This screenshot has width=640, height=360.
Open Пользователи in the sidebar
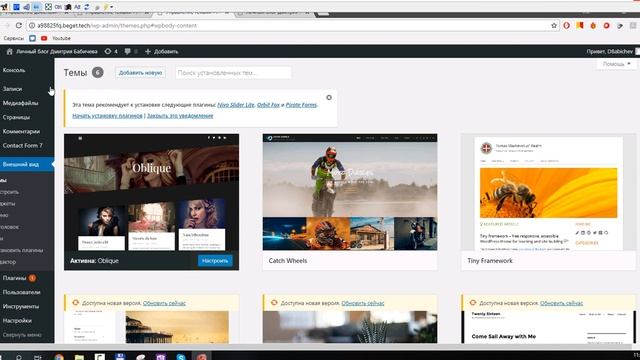click(21, 292)
